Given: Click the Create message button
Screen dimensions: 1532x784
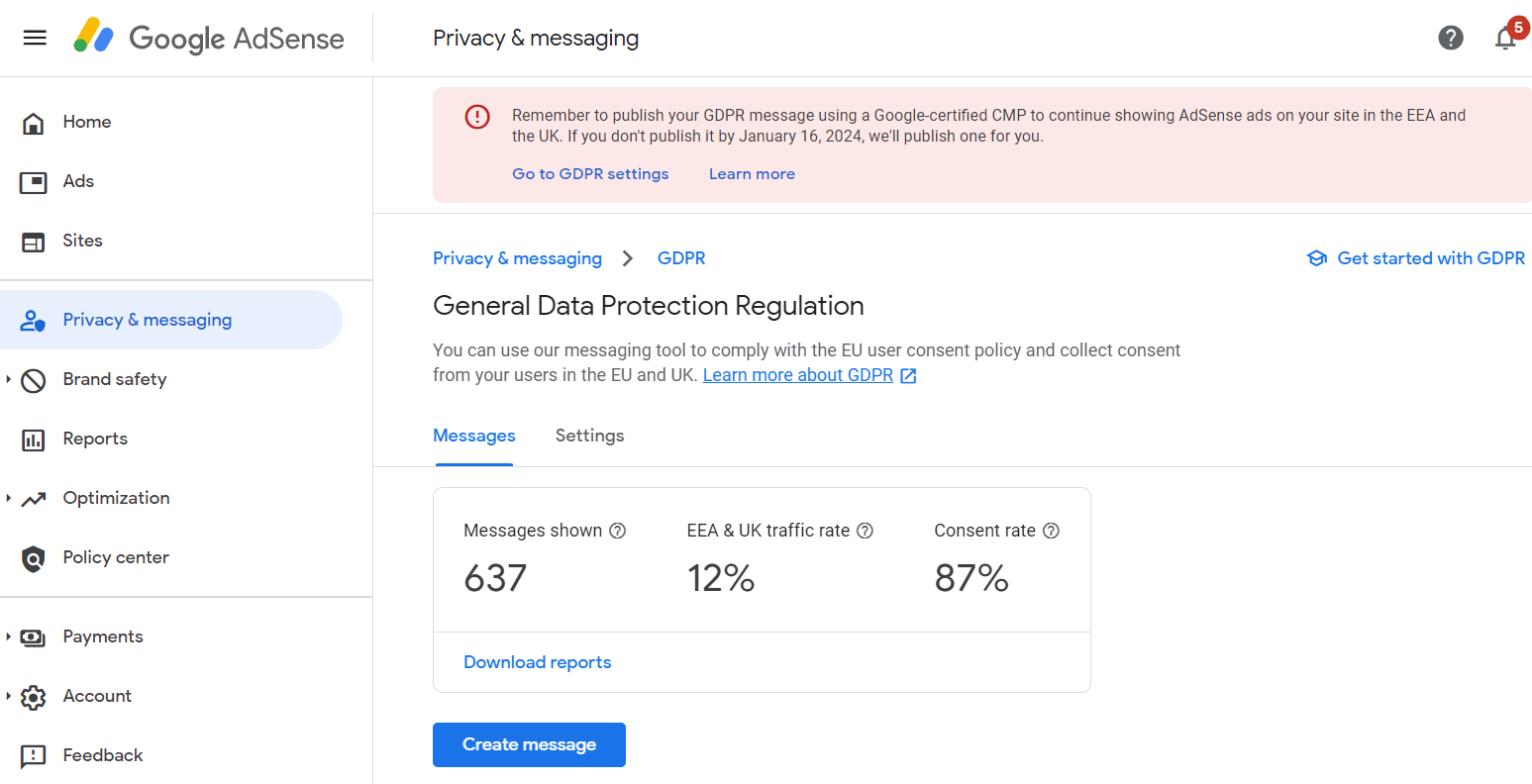Looking at the screenshot, I should pyautogui.click(x=529, y=744).
